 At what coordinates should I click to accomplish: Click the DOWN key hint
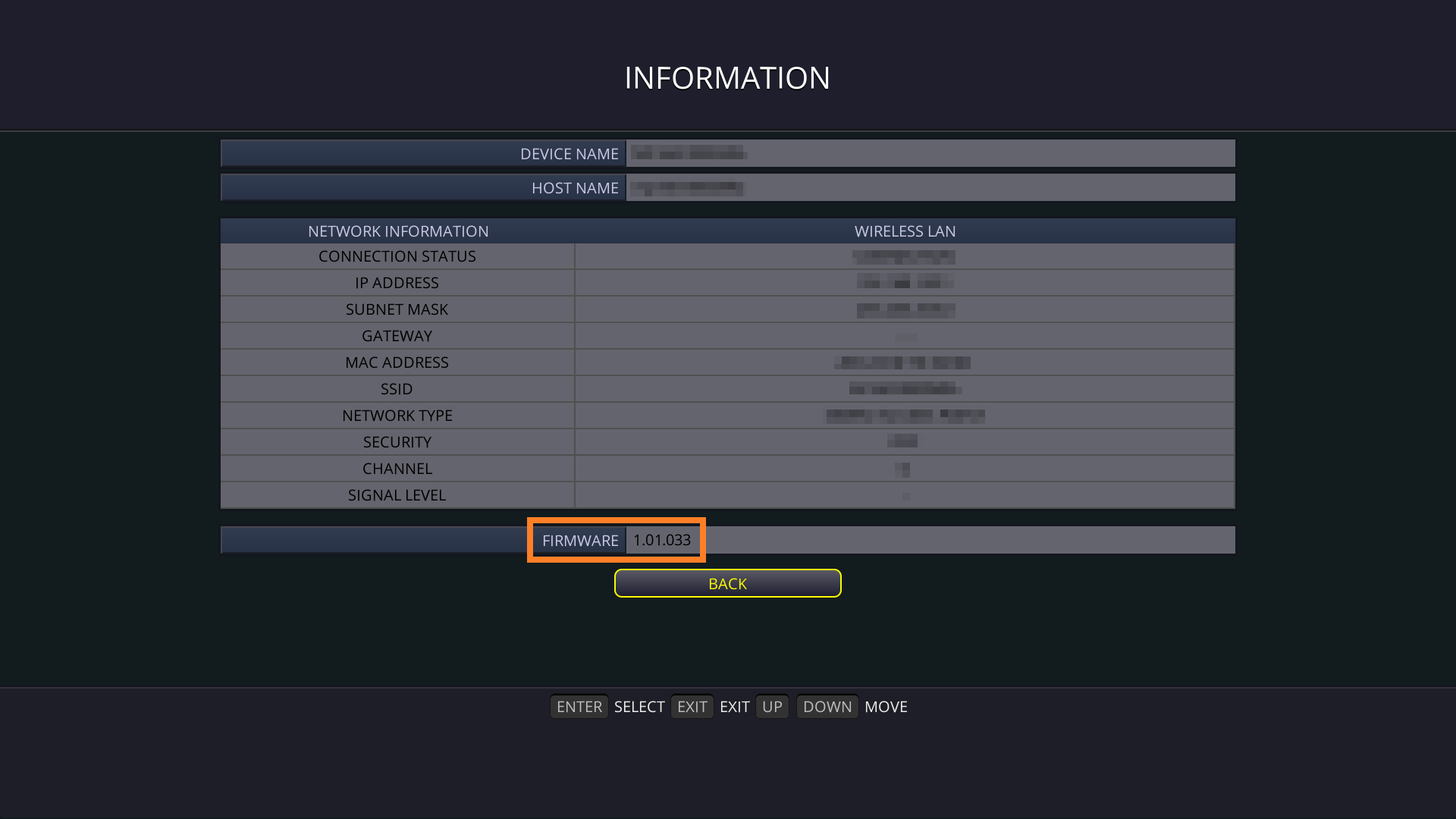pyautogui.click(x=827, y=707)
